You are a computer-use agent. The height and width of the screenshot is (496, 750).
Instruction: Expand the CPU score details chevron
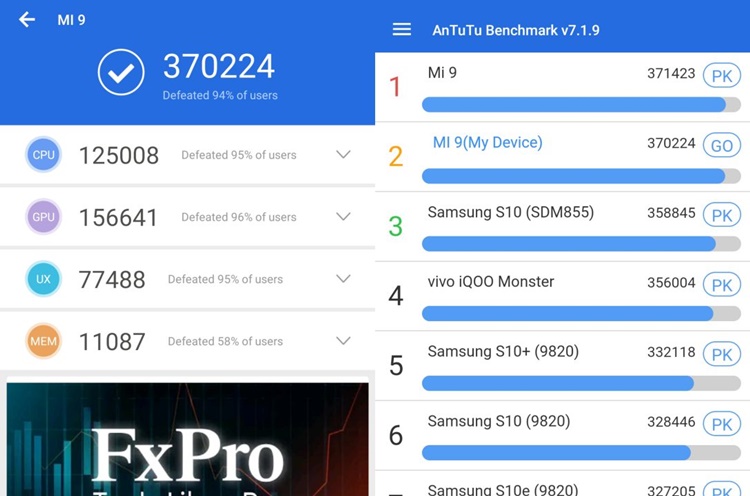tap(343, 154)
